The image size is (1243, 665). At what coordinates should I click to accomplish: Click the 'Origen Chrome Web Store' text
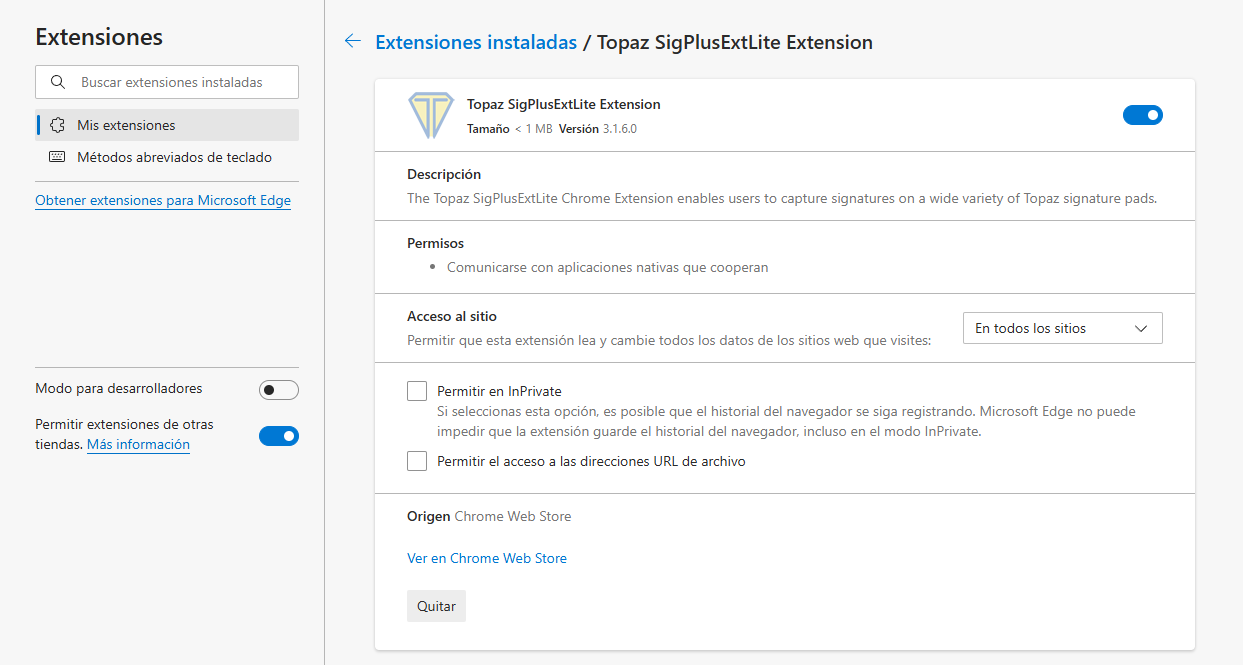coord(489,516)
